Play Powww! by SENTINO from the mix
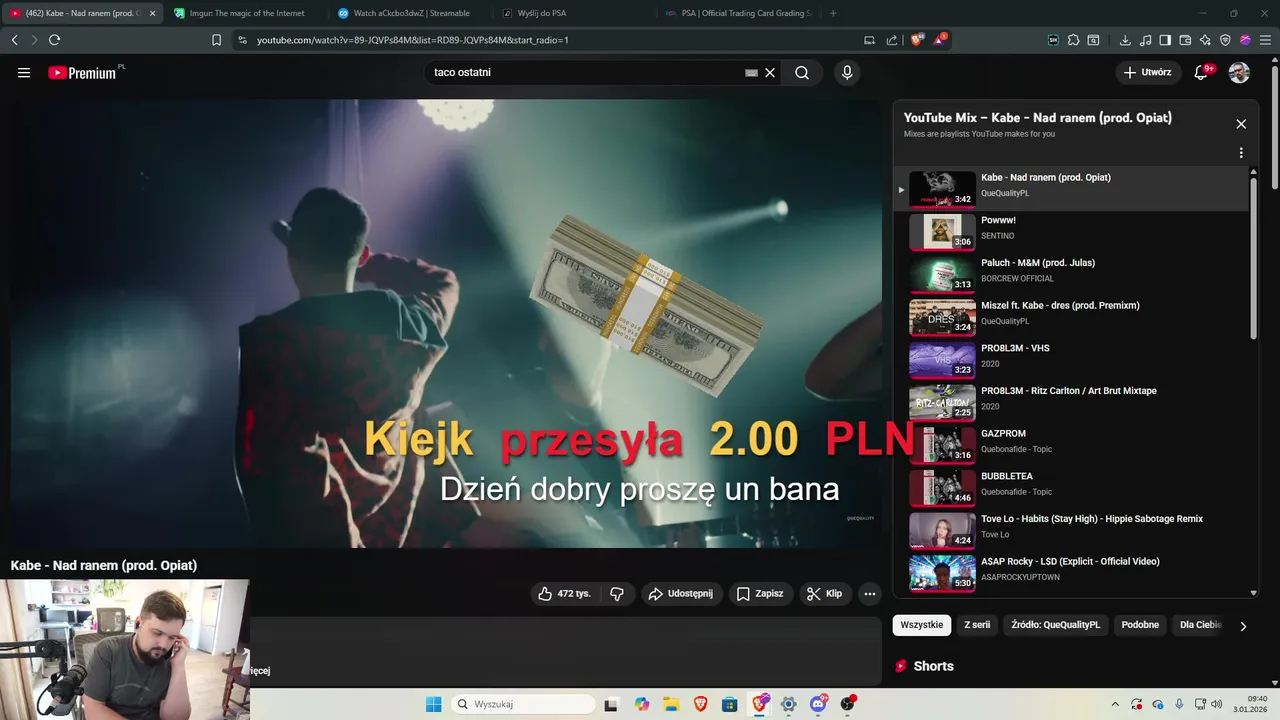 1070,232
